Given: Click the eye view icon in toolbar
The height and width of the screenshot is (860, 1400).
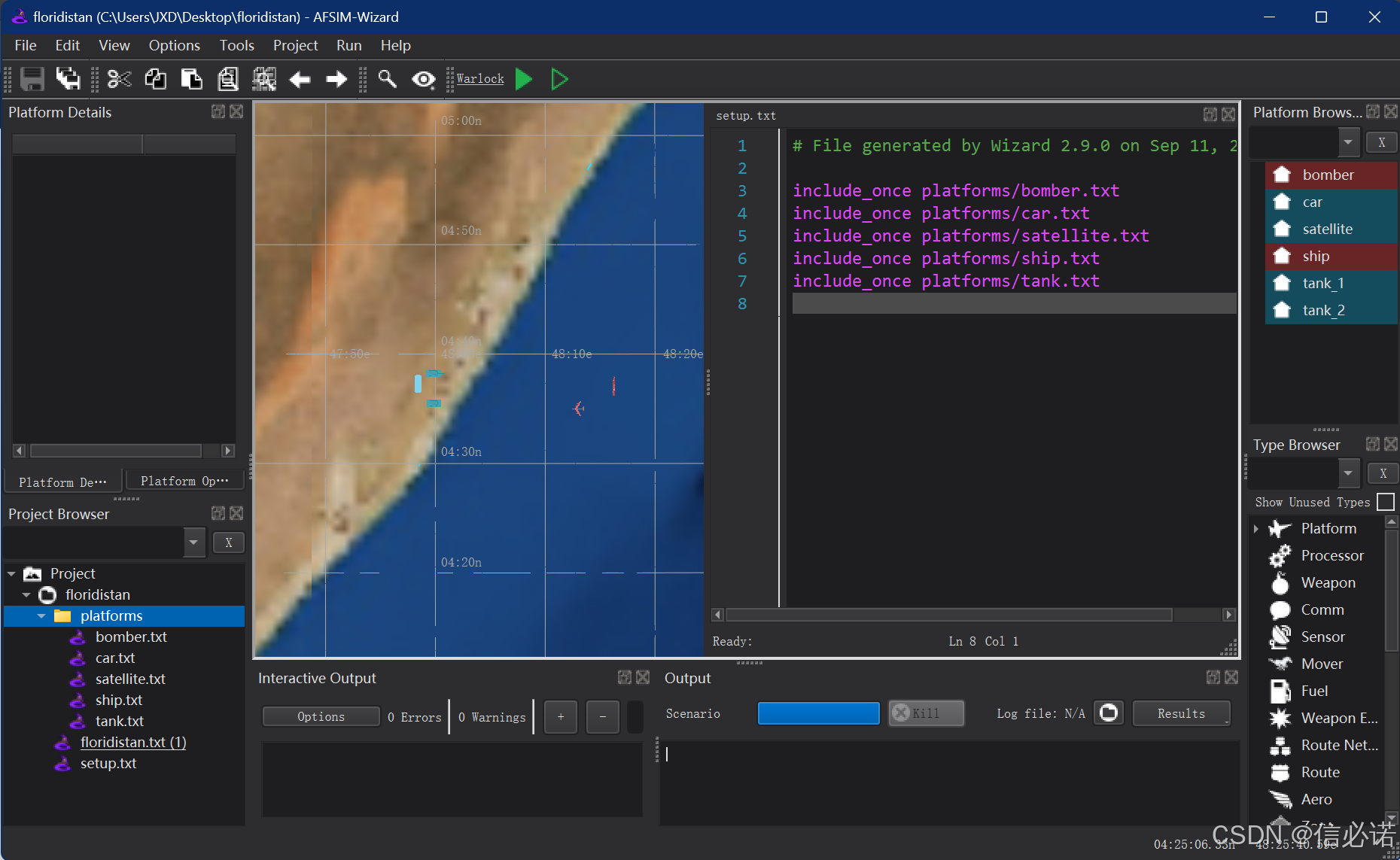Looking at the screenshot, I should tap(423, 79).
